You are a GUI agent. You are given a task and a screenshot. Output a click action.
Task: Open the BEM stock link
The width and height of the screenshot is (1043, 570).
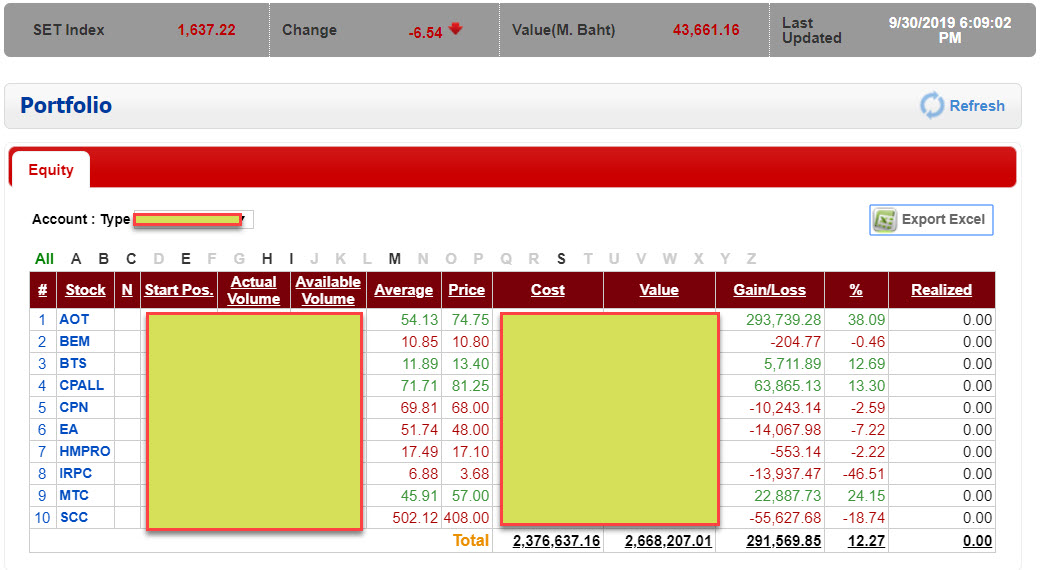tap(74, 341)
